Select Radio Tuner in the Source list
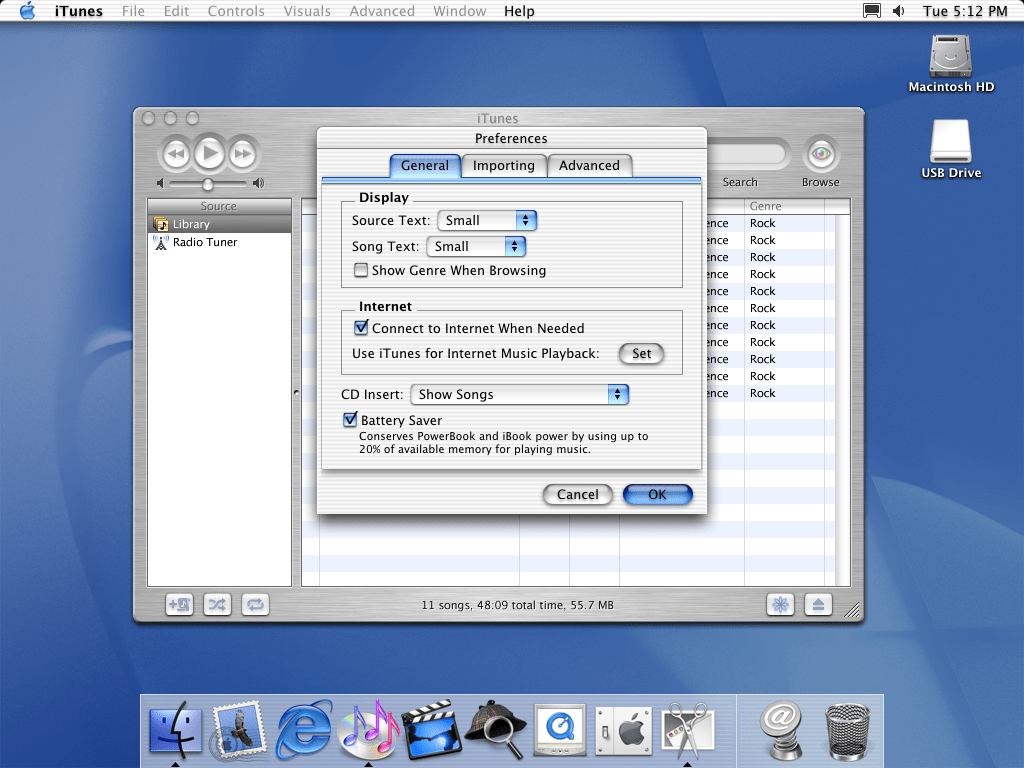The image size is (1024, 768). (219, 242)
